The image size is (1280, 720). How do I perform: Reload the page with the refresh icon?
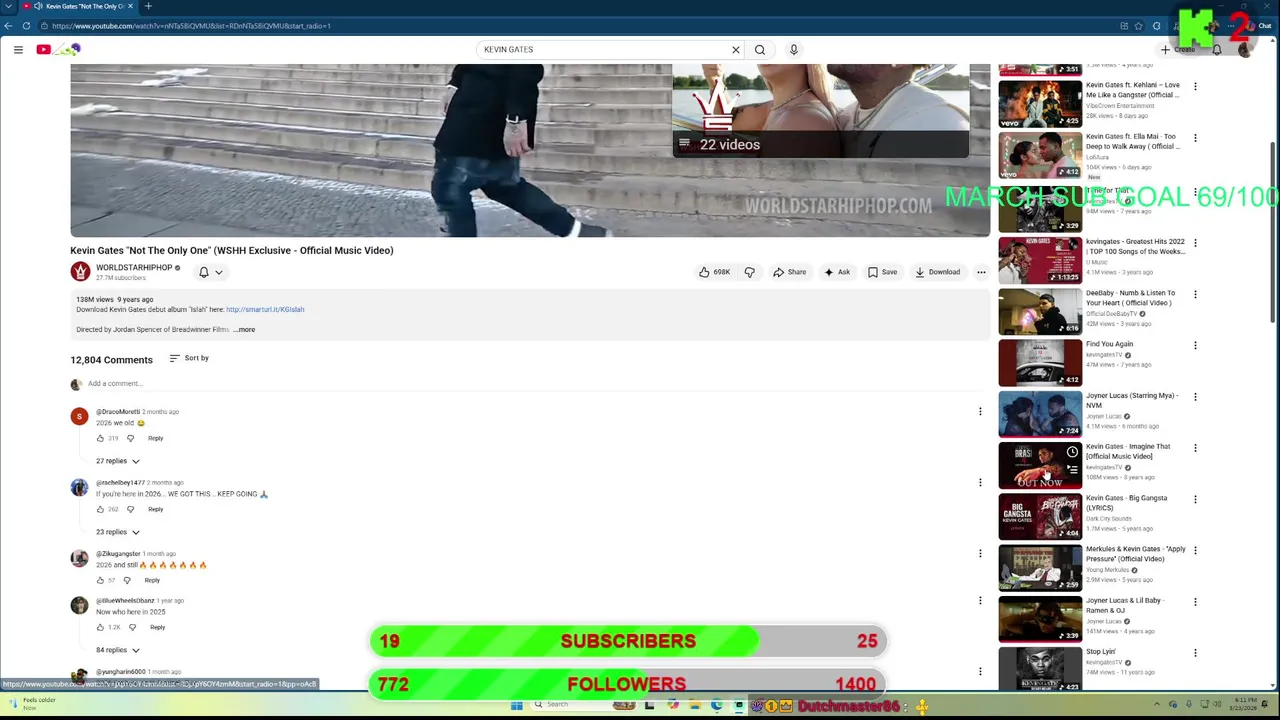click(26, 25)
